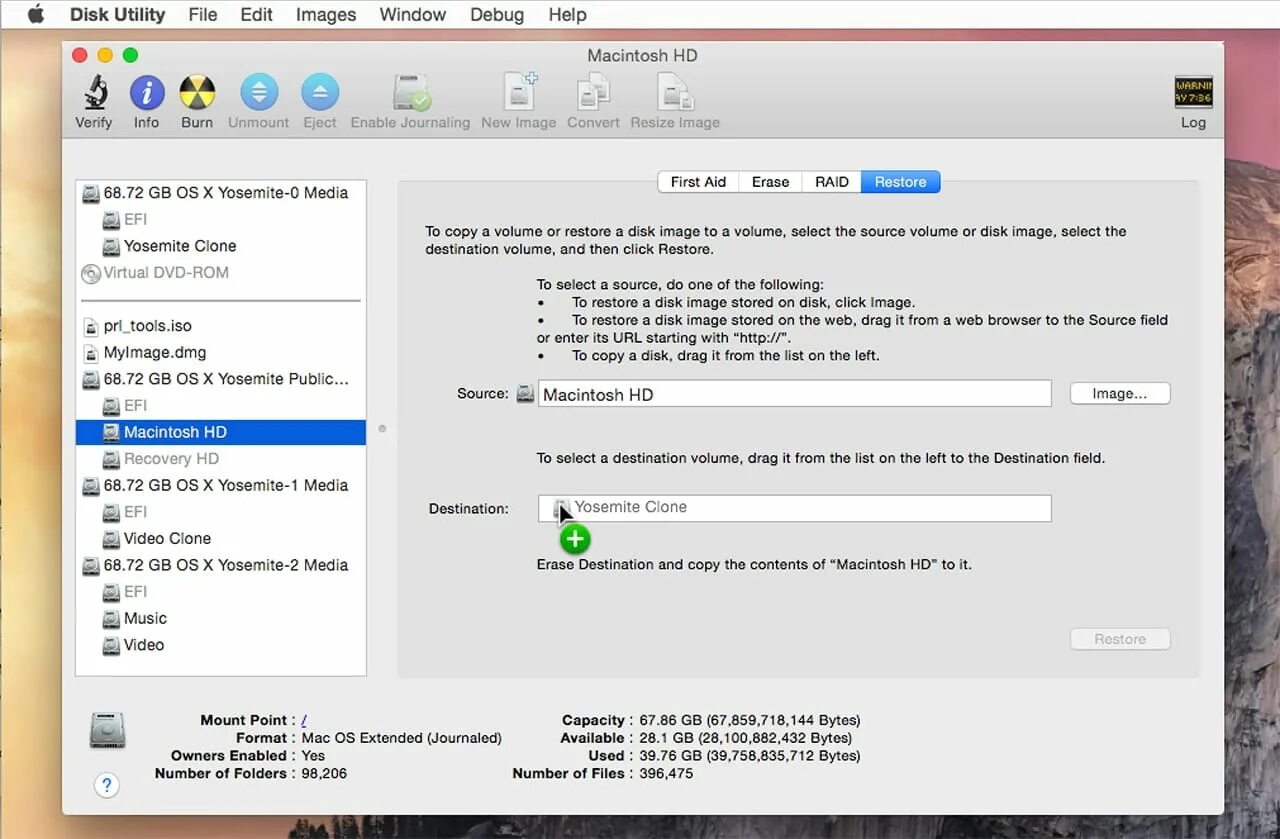This screenshot has width=1280, height=839.
Task: Select the Recovery HD partition
Action: 221,459
